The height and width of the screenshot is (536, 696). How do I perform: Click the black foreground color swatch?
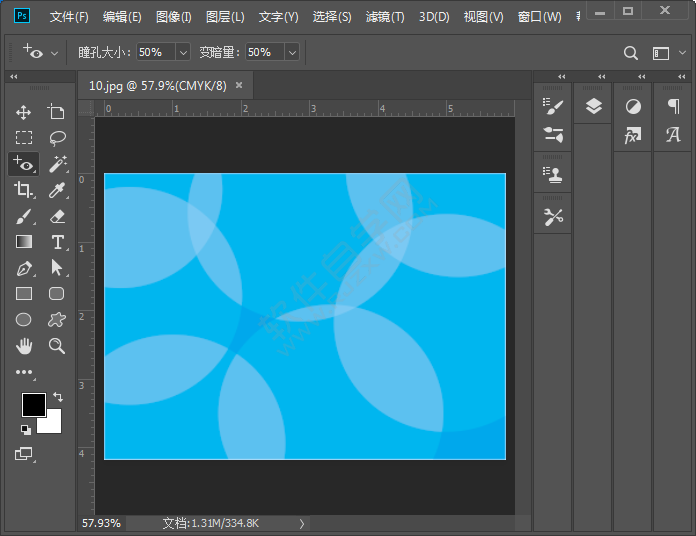34,404
